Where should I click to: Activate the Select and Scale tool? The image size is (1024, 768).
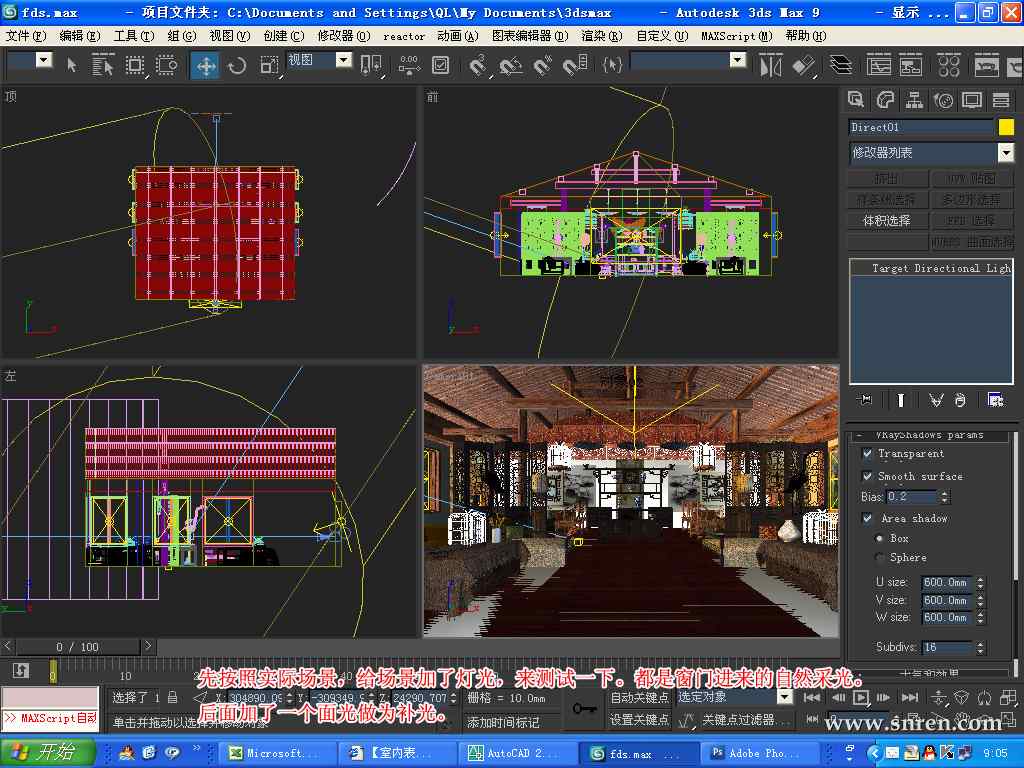268,65
